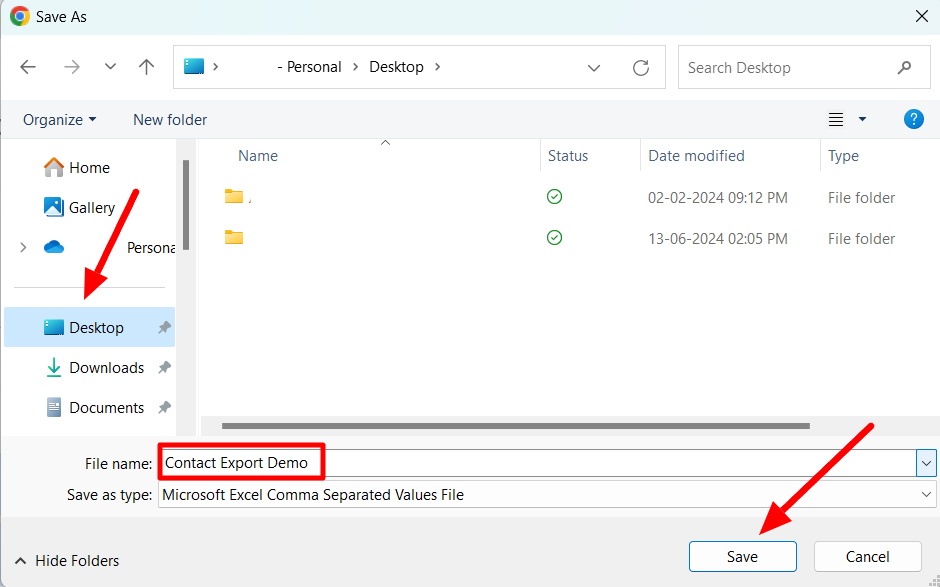Select the folder modified 13-06-2024

[234, 237]
